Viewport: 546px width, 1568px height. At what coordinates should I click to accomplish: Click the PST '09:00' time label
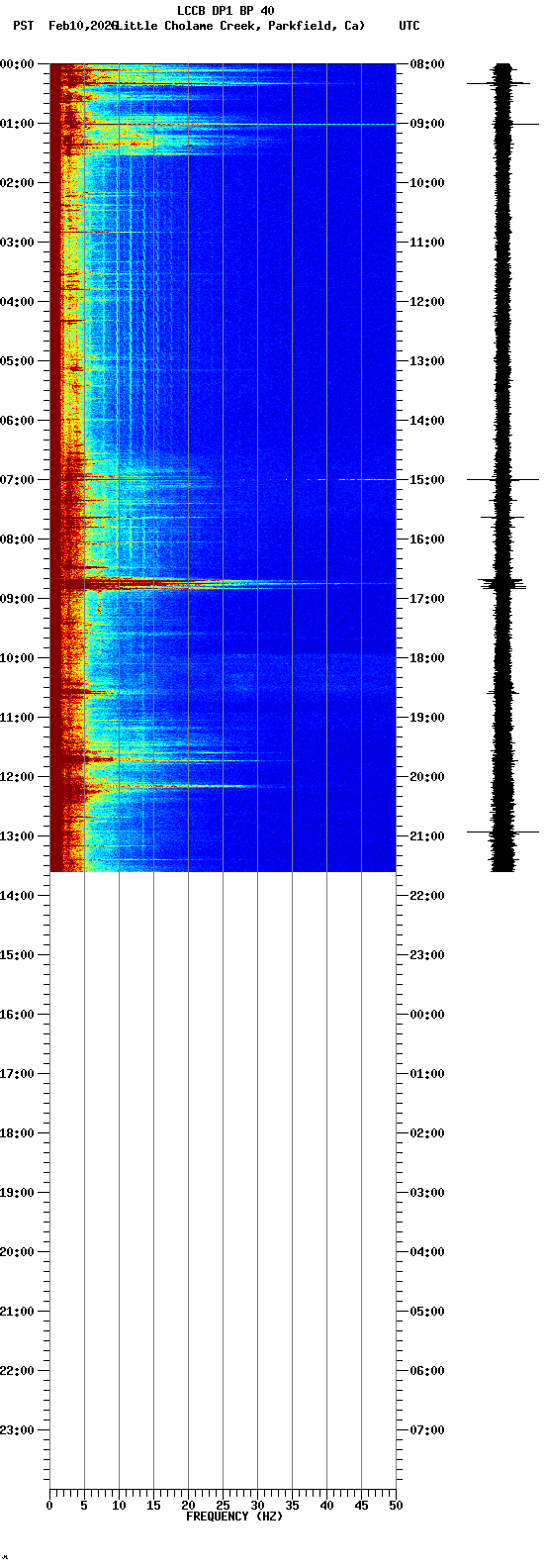[17, 599]
